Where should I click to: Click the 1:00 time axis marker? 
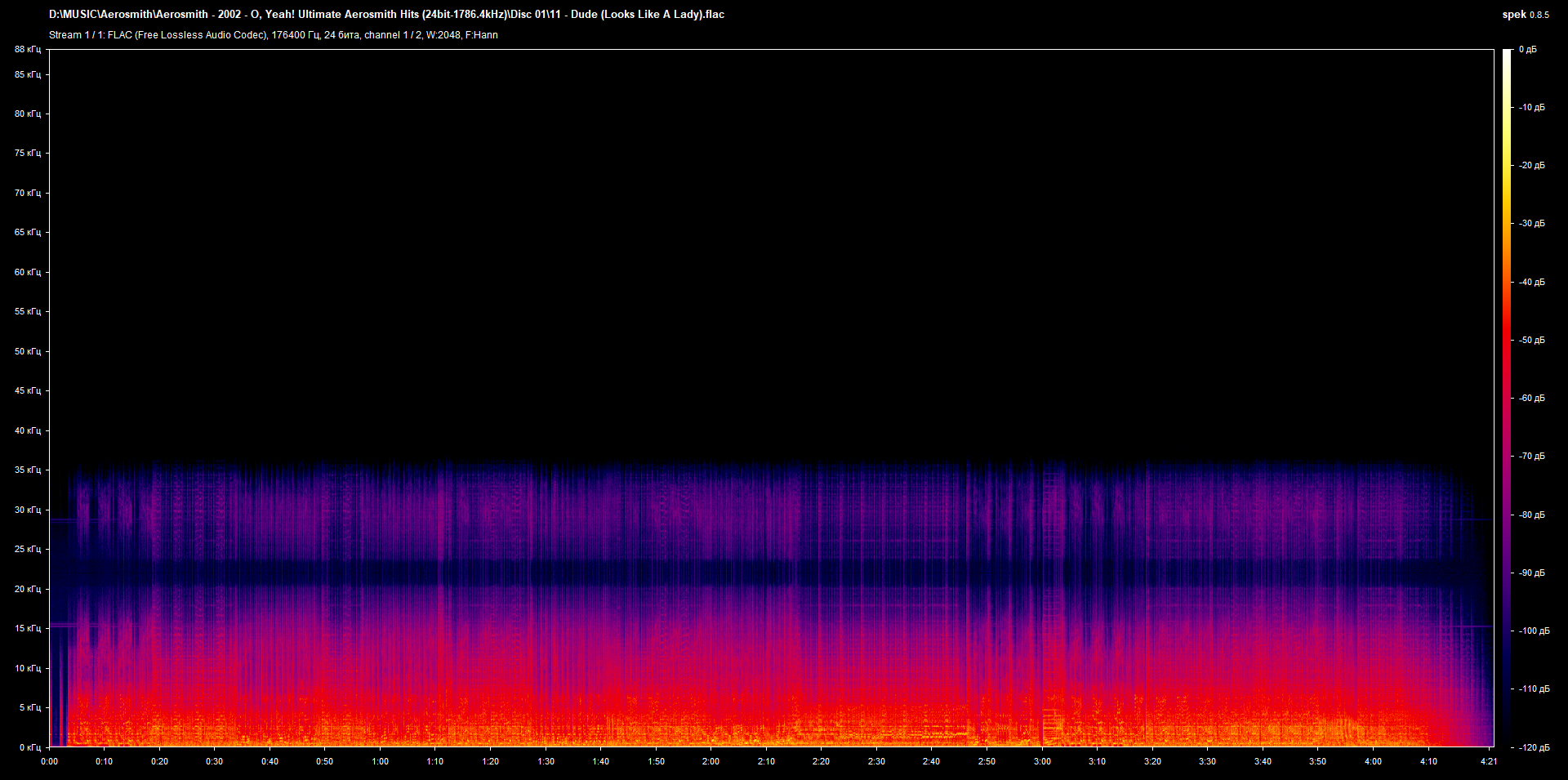380,761
